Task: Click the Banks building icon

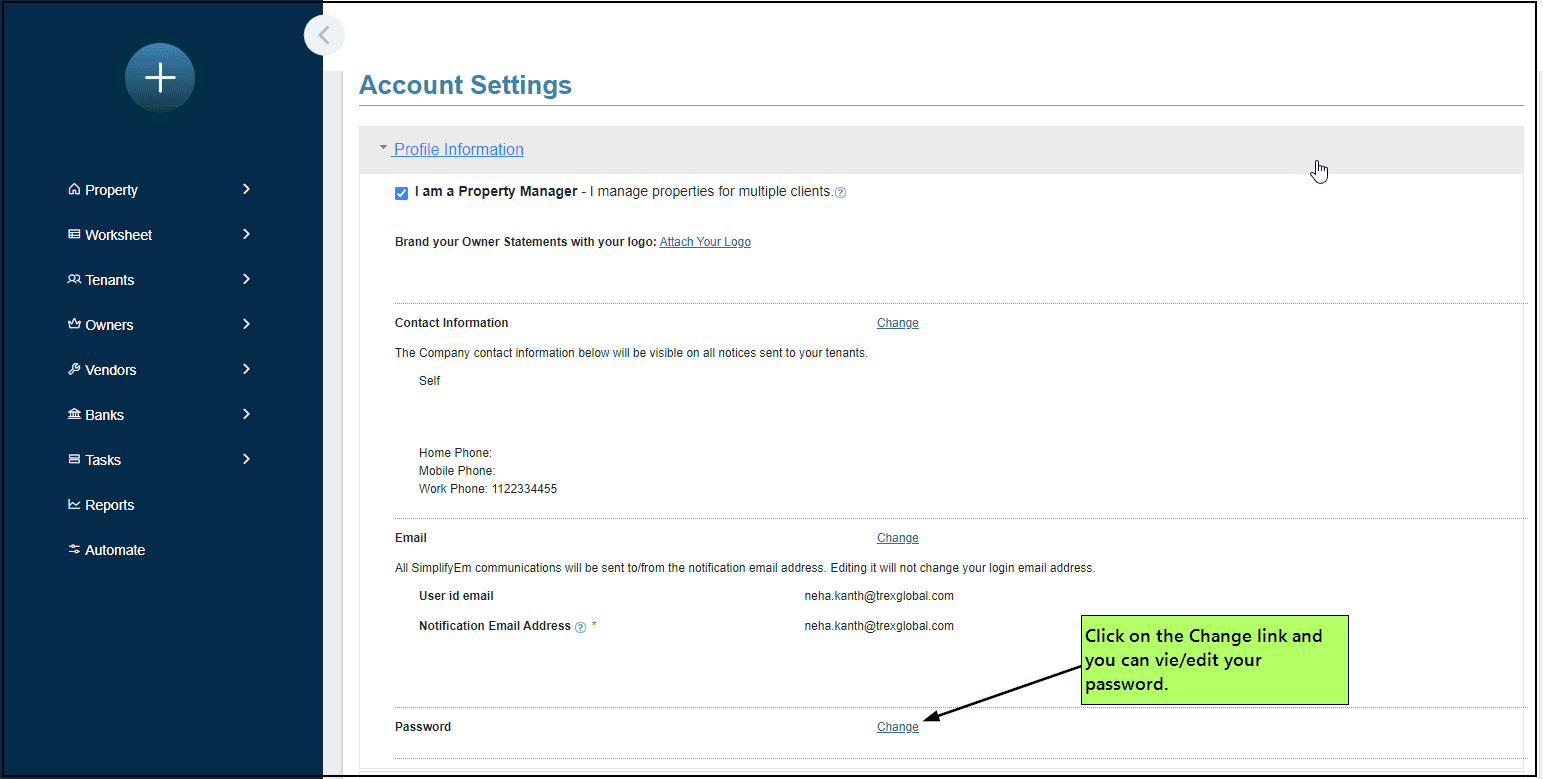Action: [74, 415]
